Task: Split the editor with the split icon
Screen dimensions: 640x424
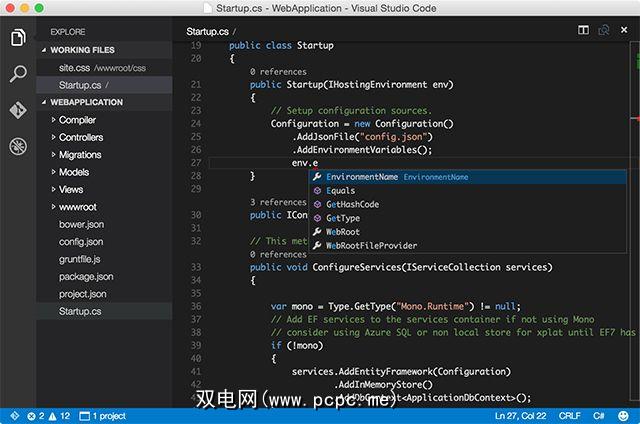Action: coord(584,32)
